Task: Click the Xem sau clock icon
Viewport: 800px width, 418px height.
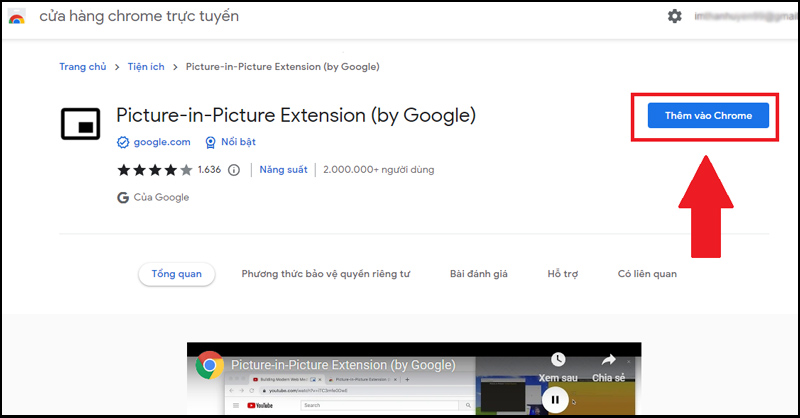Action: (558, 359)
